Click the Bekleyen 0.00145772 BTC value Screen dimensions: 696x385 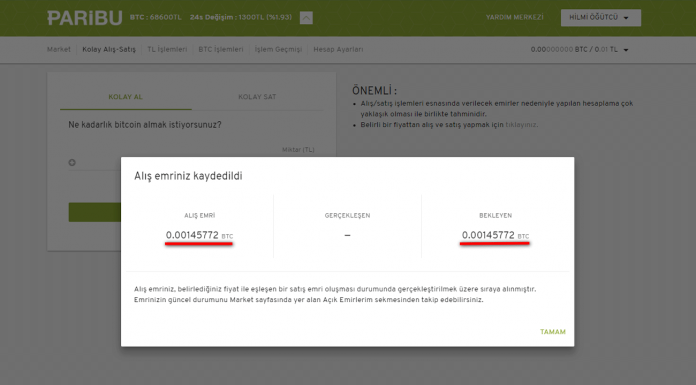click(x=495, y=235)
